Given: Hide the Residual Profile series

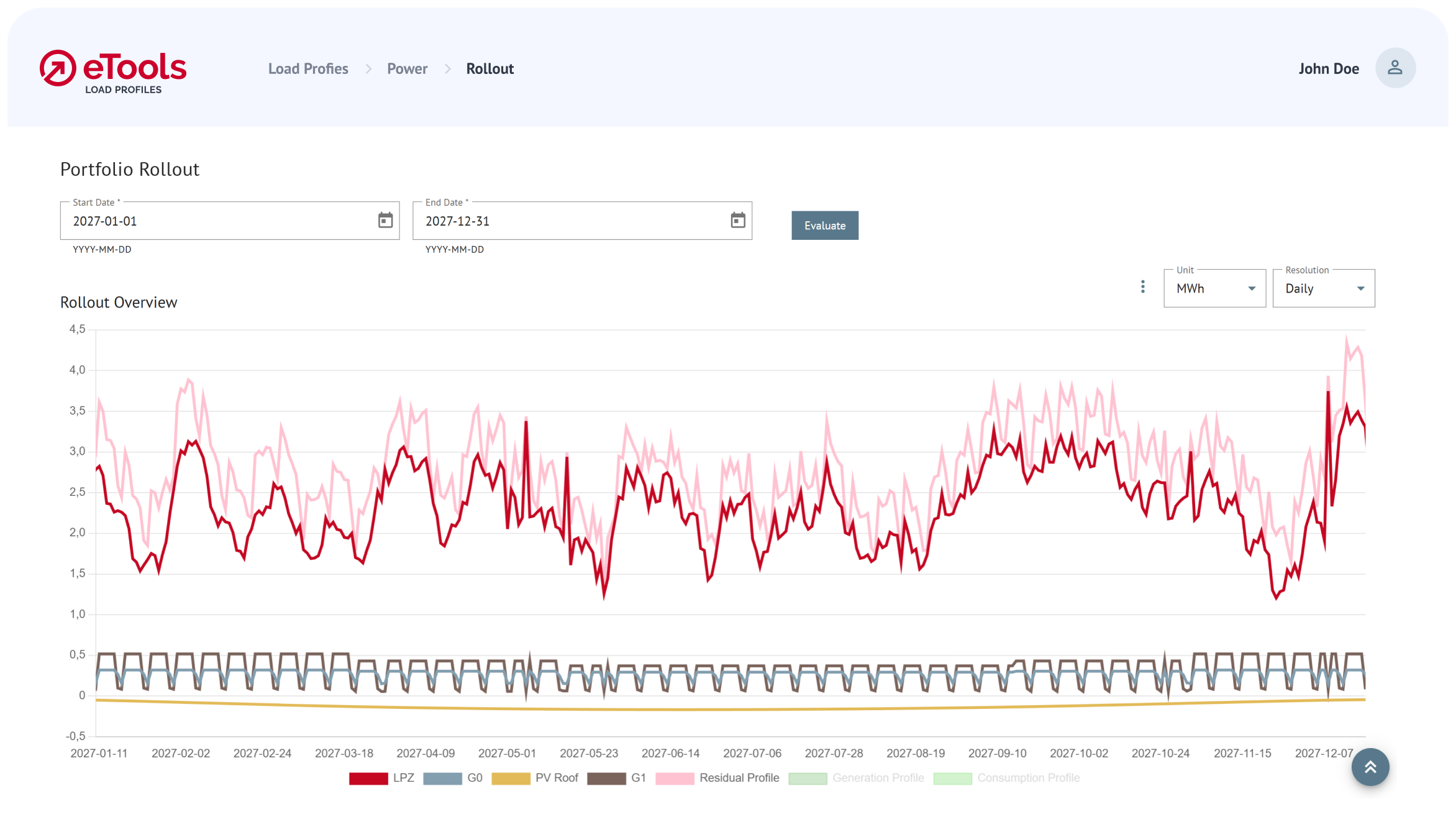Looking at the screenshot, I should coord(738,778).
